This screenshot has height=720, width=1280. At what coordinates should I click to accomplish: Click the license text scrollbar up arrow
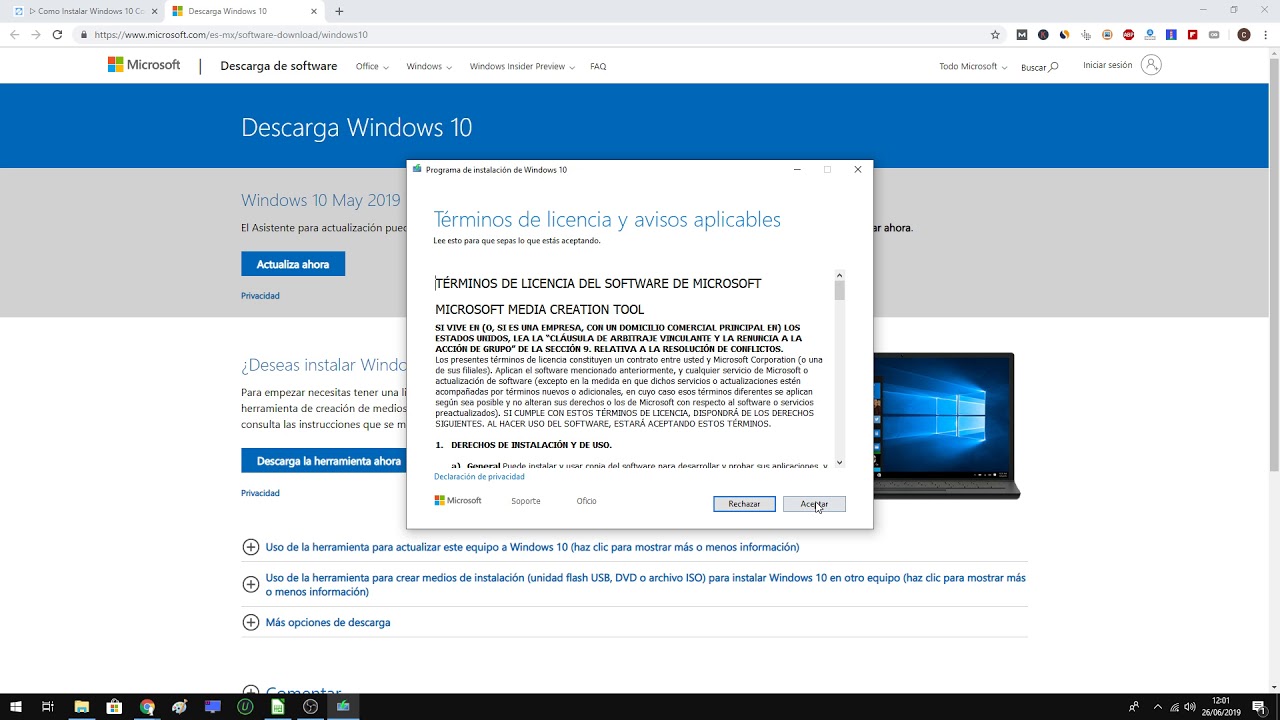pos(840,275)
